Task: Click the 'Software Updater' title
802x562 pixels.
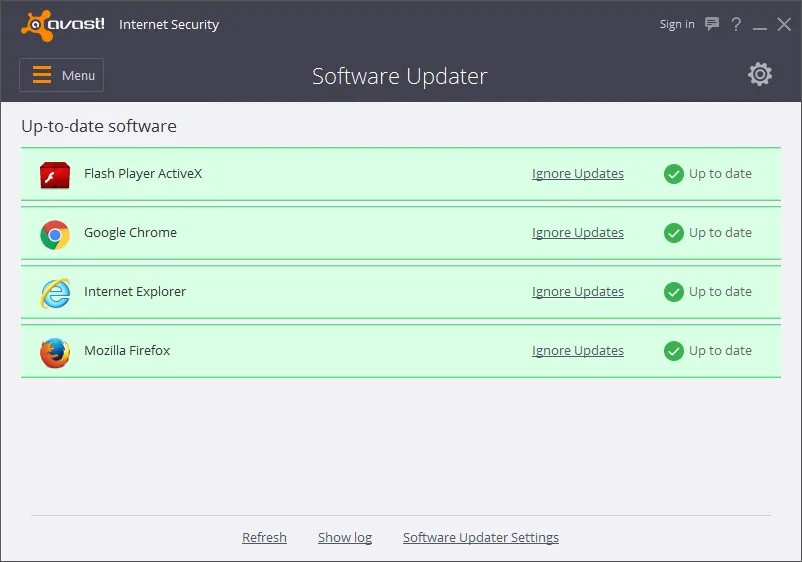Action: (399, 76)
